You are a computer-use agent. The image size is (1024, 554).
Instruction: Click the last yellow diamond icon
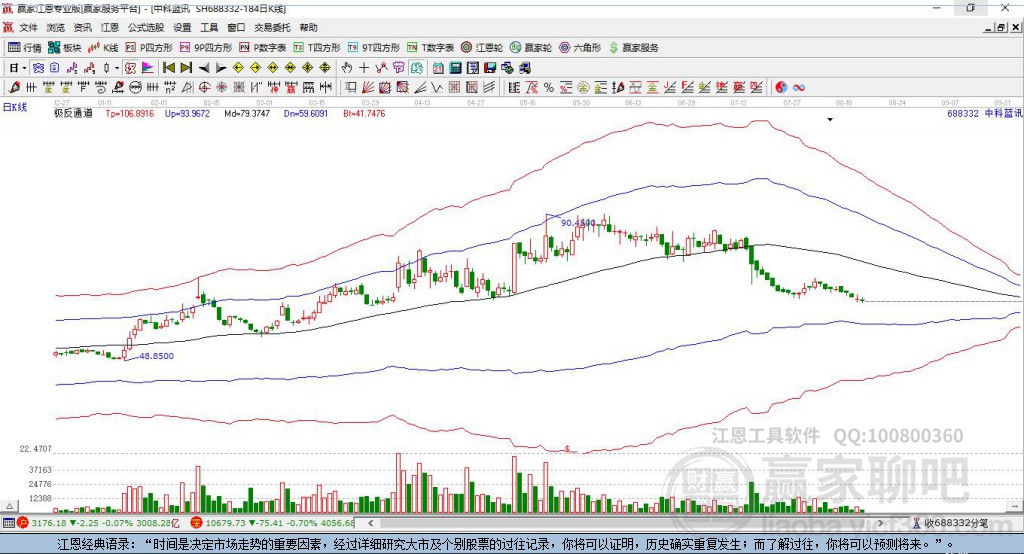coord(325,68)
